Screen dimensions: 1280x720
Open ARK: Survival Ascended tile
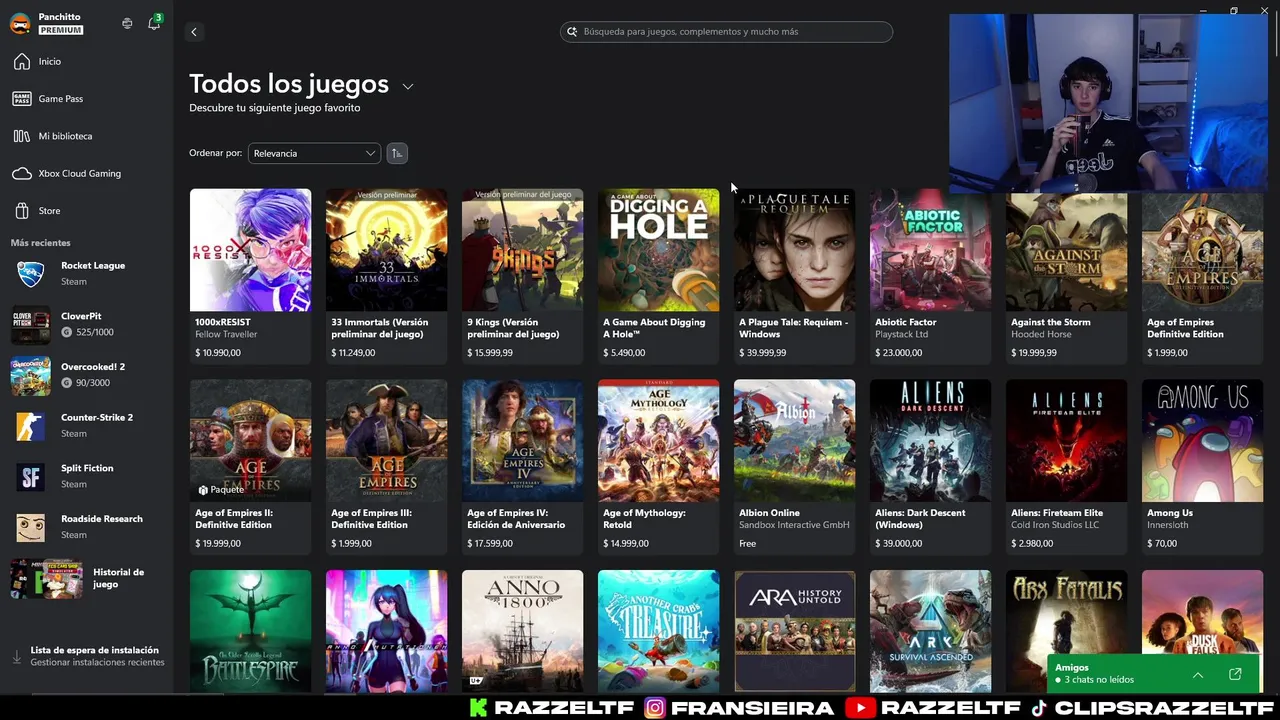(x=930, y=631)
